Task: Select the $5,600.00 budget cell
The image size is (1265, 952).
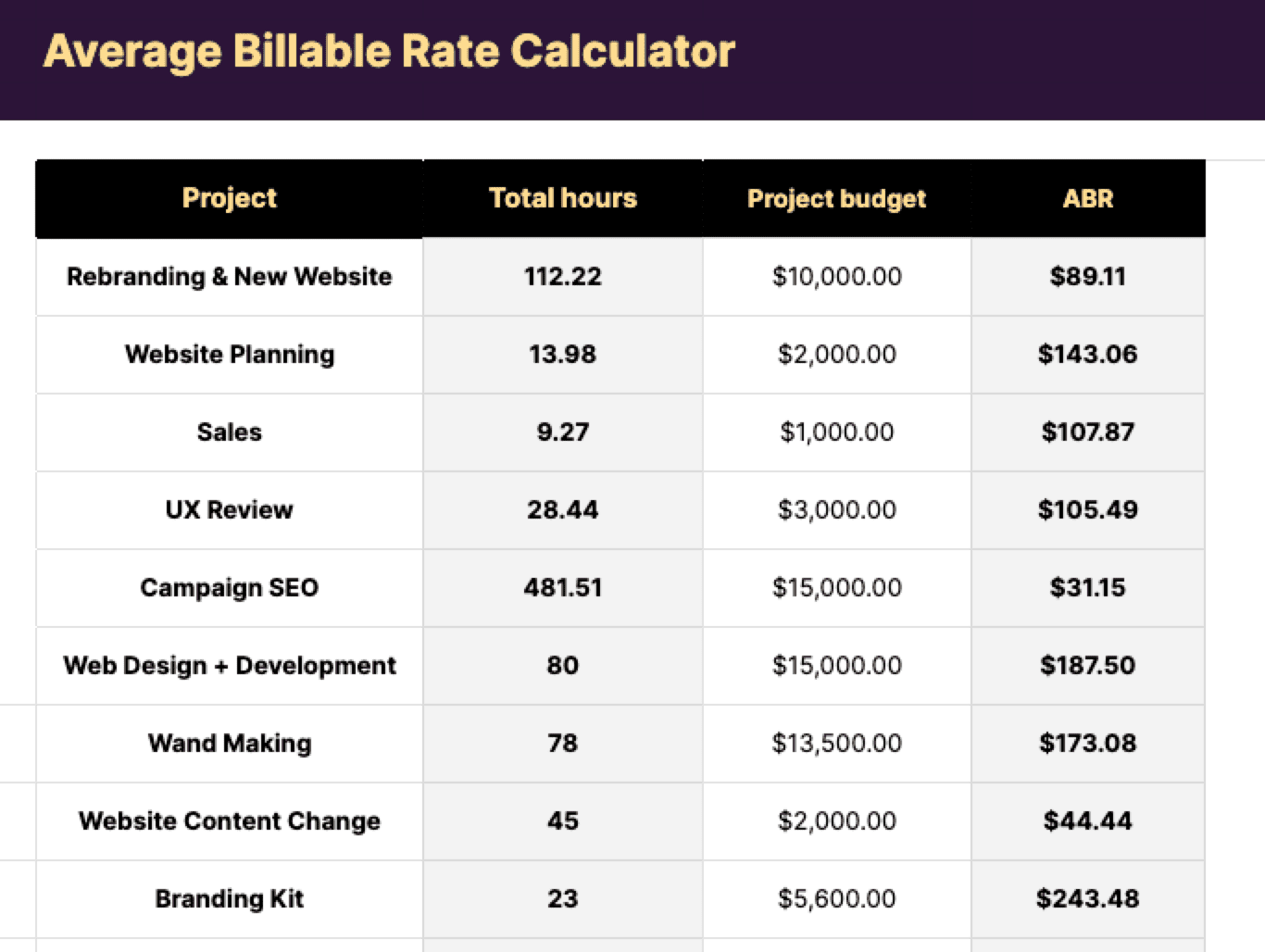Action: (836, 898)
